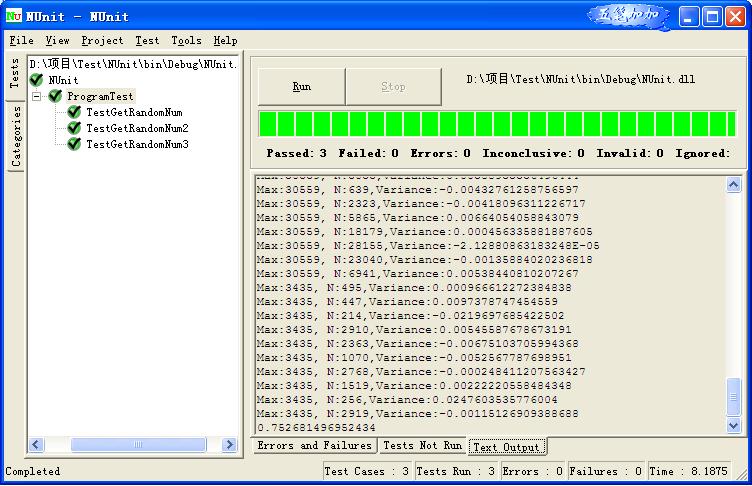
Task: Click output line 'Max:3435, N:2919'
Action: coord(417,414)
